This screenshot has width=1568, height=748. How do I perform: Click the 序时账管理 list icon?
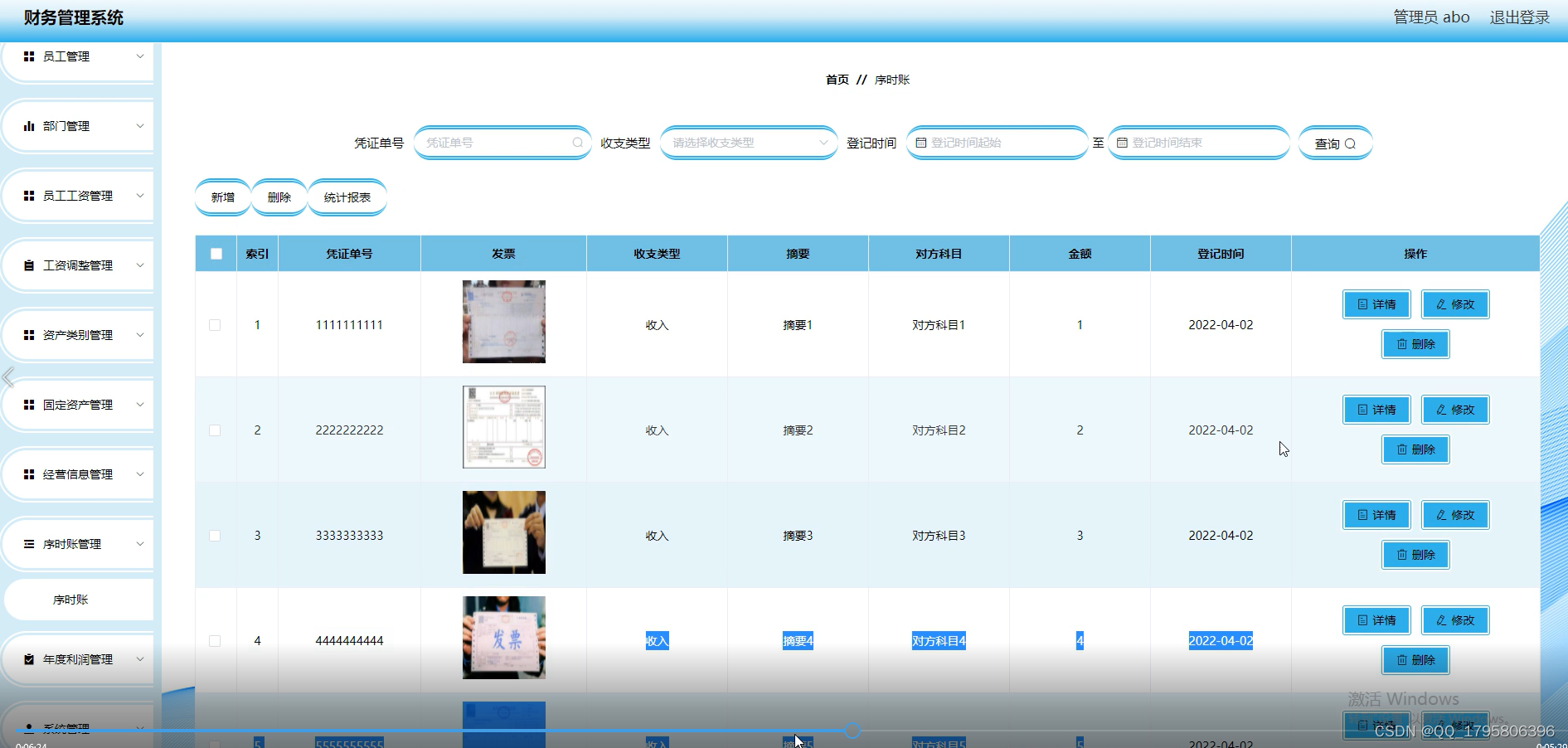tap(29, 544)
